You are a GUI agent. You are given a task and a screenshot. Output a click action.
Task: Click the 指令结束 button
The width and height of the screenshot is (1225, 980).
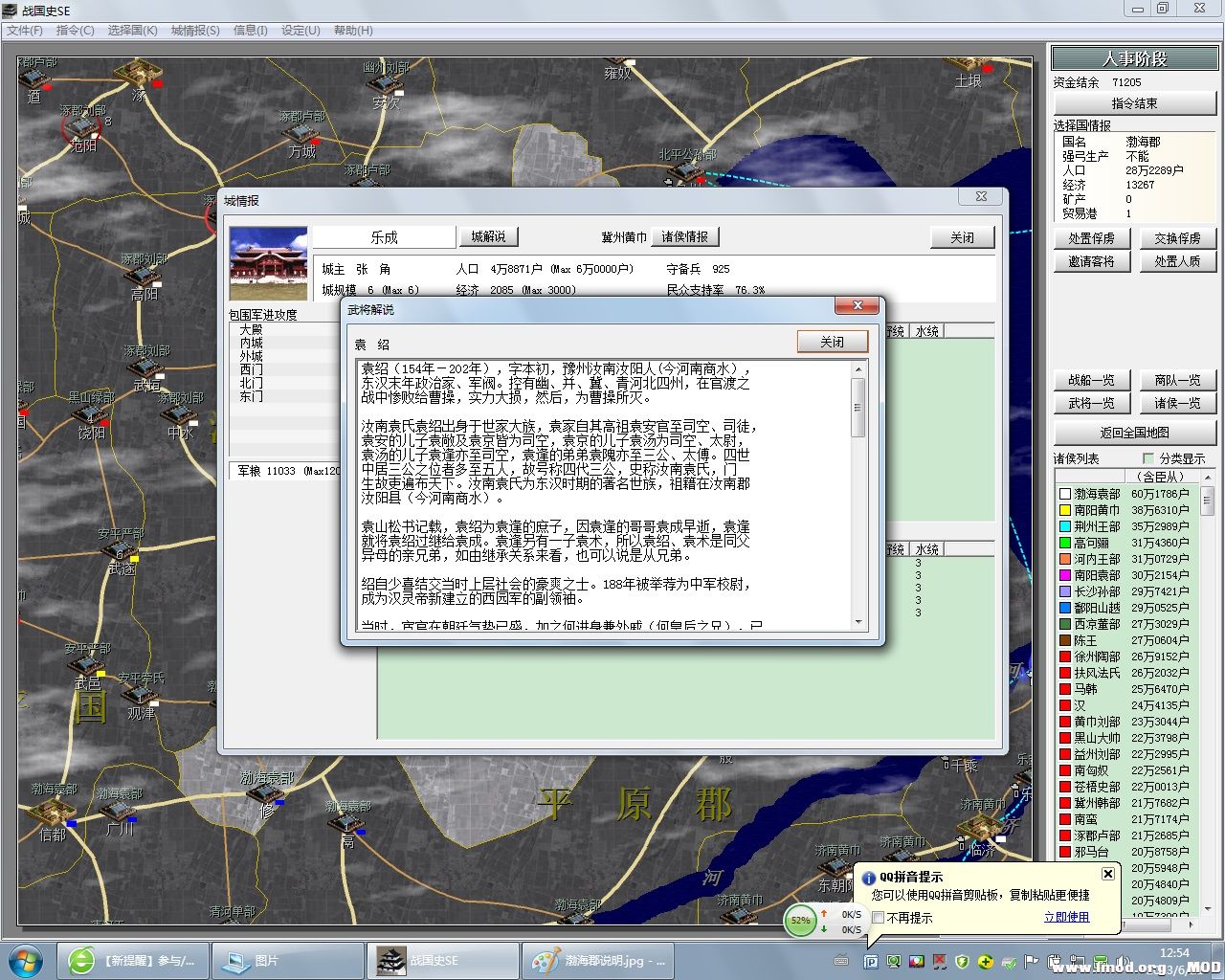click(x=1134, y=103)
